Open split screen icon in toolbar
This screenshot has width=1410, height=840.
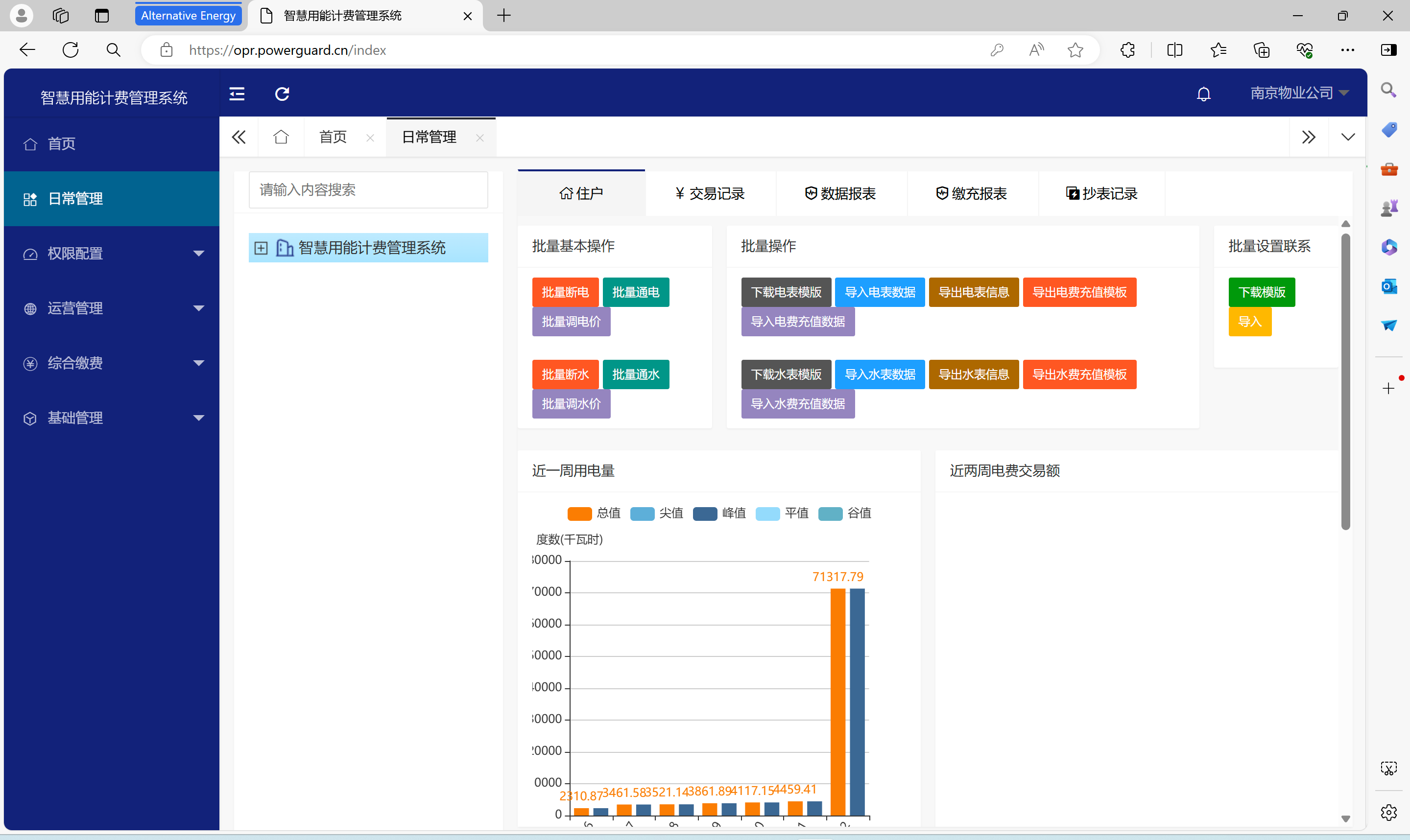1174,50
